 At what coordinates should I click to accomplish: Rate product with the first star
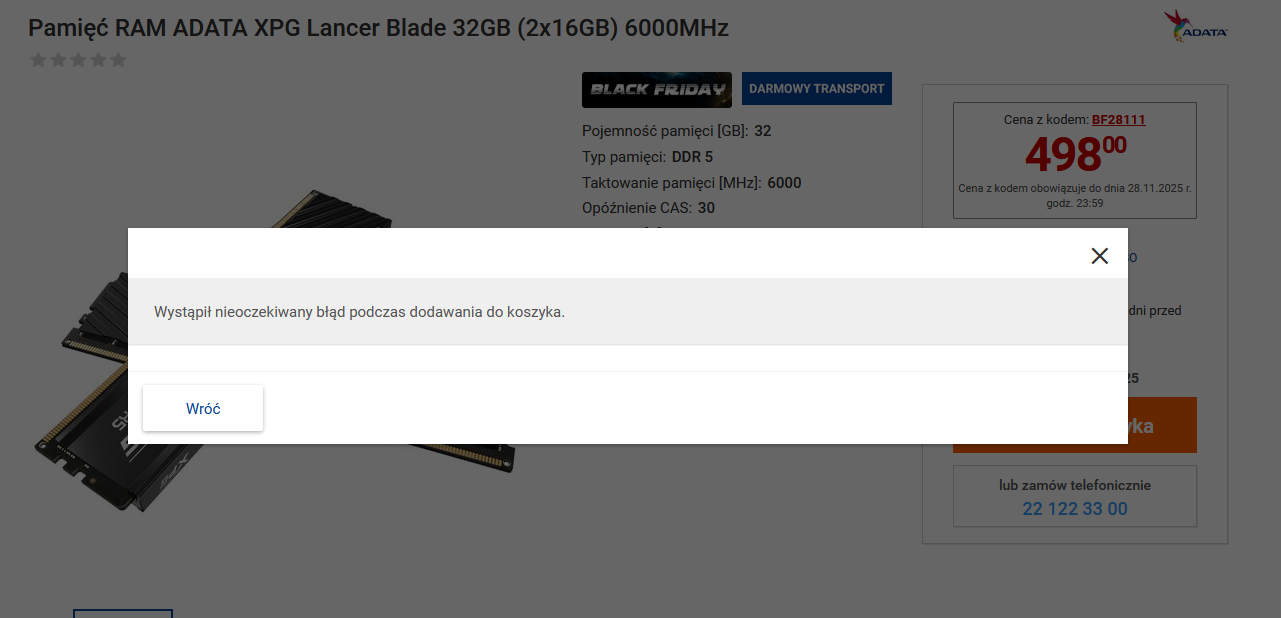click(x=39, y=60)
